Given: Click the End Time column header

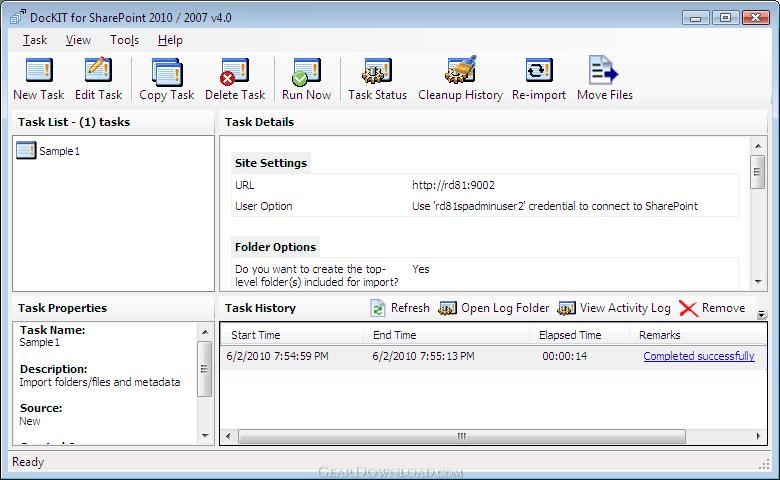Looking at the screenshot, I should [446, 335].
